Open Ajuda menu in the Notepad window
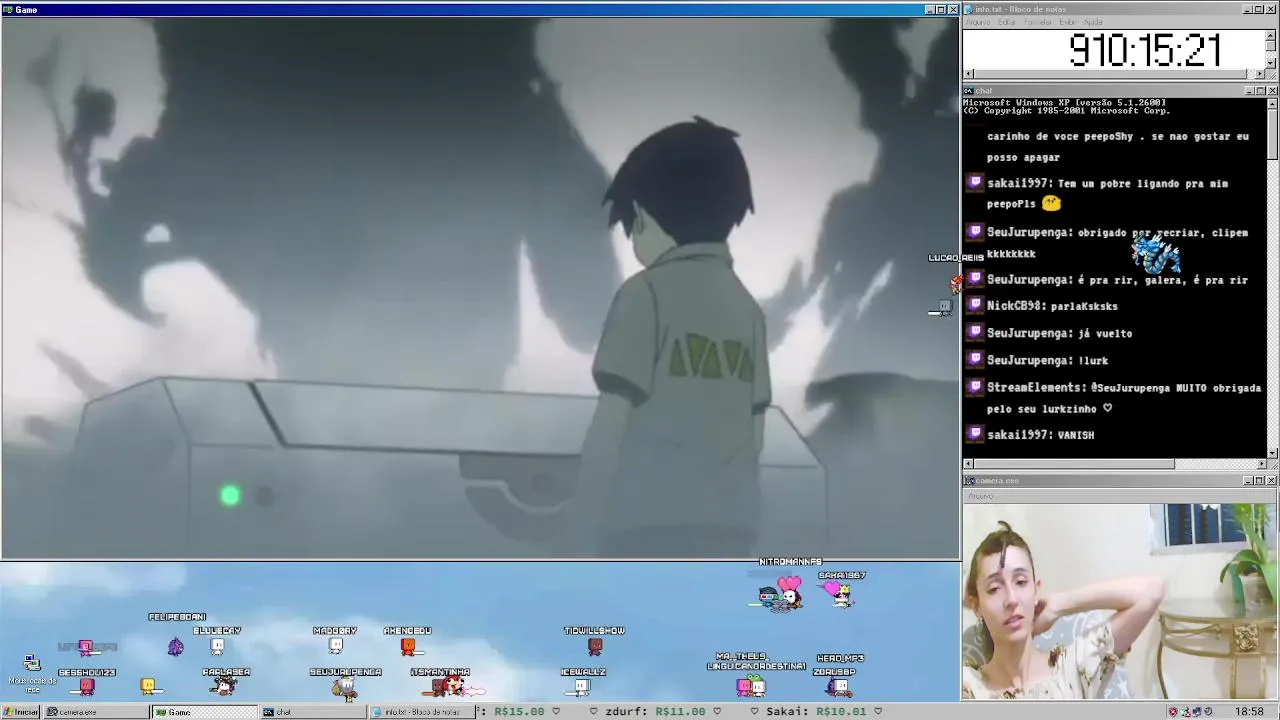This screenshot has width=1280, height=720. (1093, 22)
